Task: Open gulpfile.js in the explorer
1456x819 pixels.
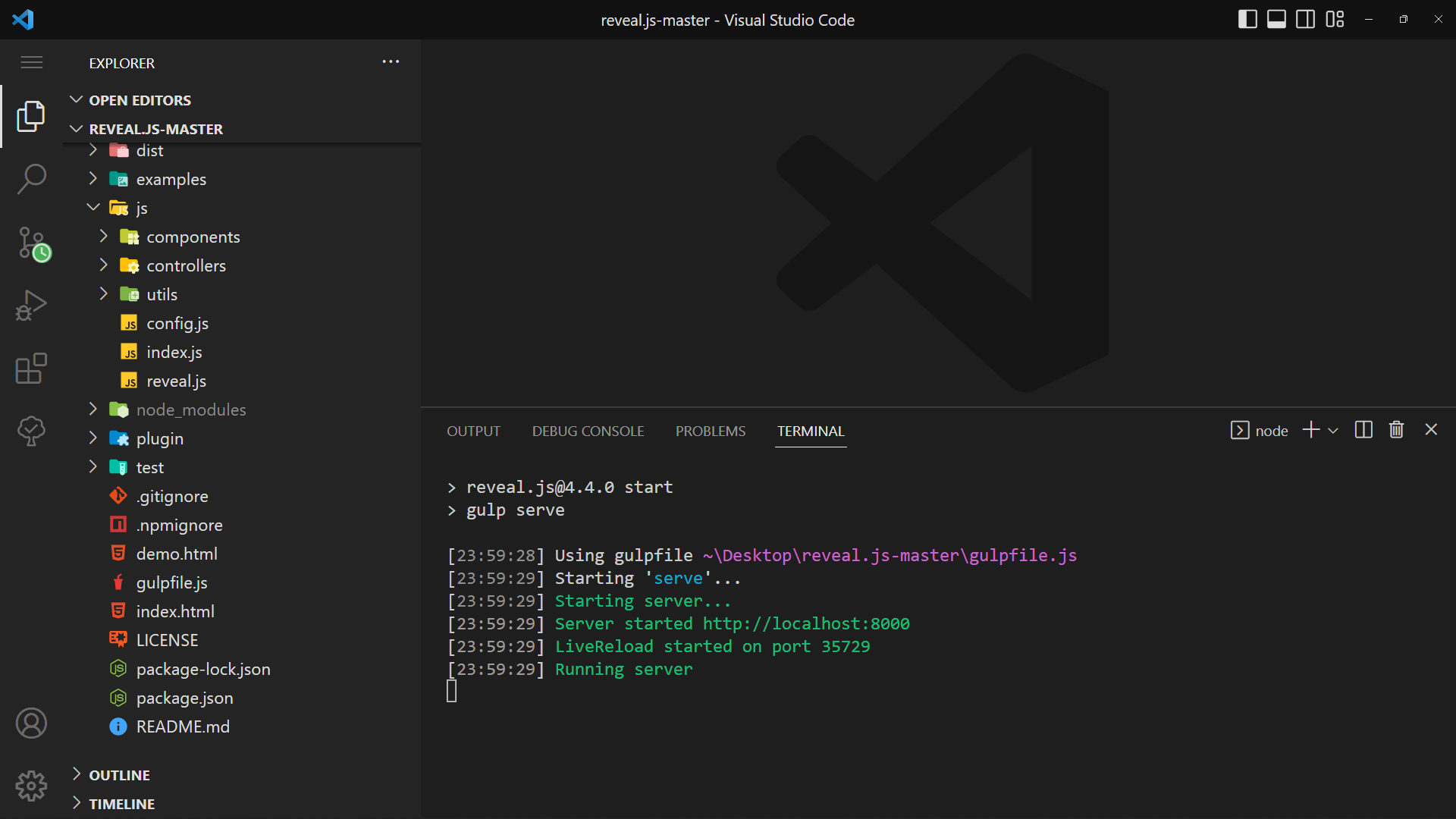Action: pyautogui.click(x=241, y=582)
